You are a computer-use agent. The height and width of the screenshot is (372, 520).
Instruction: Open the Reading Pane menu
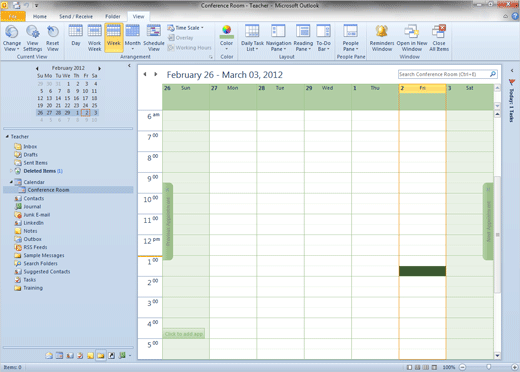pyautogui.click(x=303, y=38)
